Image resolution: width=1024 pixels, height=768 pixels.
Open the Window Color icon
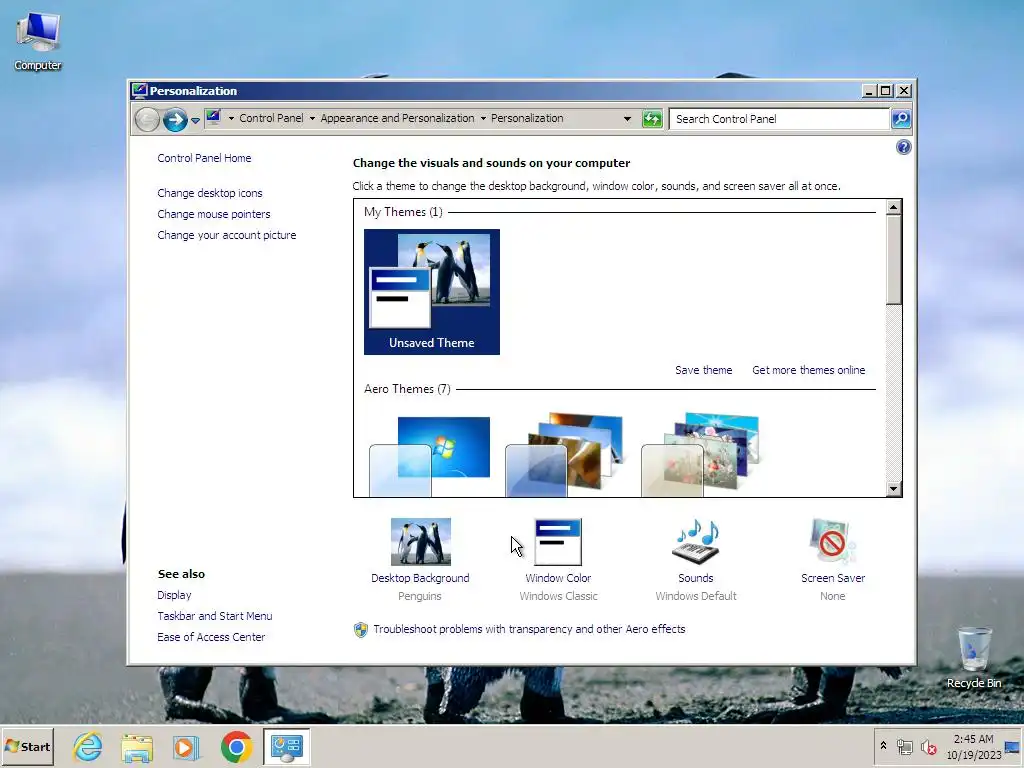[558, 541]
